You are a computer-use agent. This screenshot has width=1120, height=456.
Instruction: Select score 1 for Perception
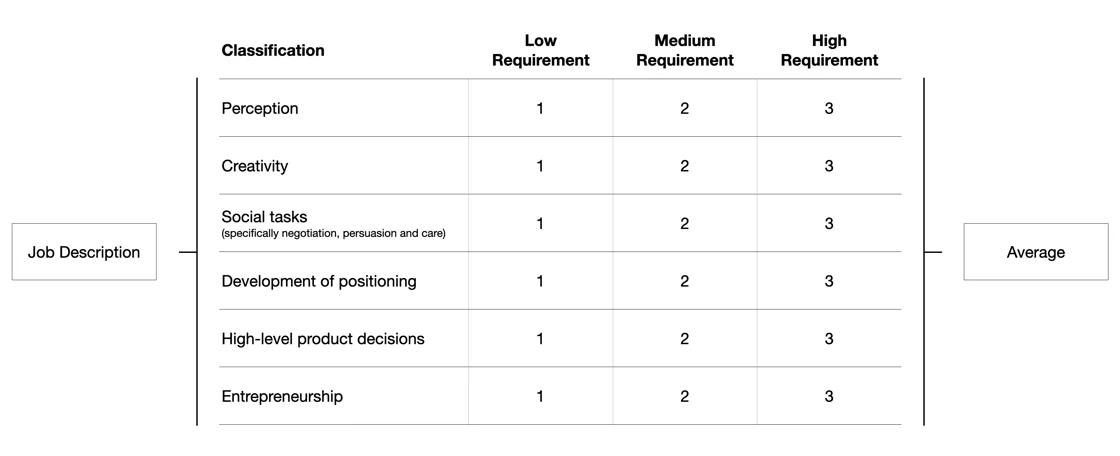click(x=540, y=109)
